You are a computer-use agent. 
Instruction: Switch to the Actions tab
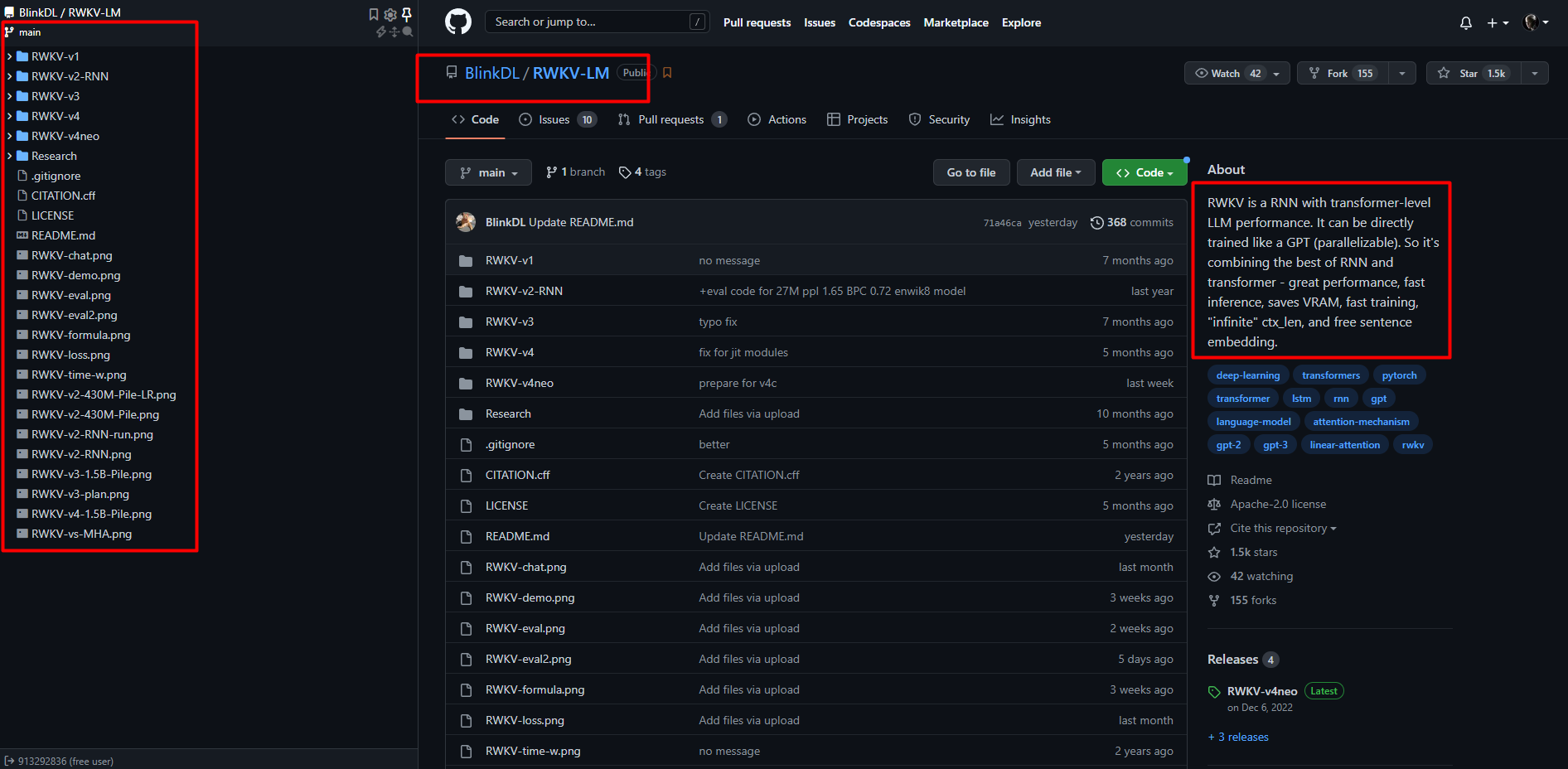click(777, 119)
